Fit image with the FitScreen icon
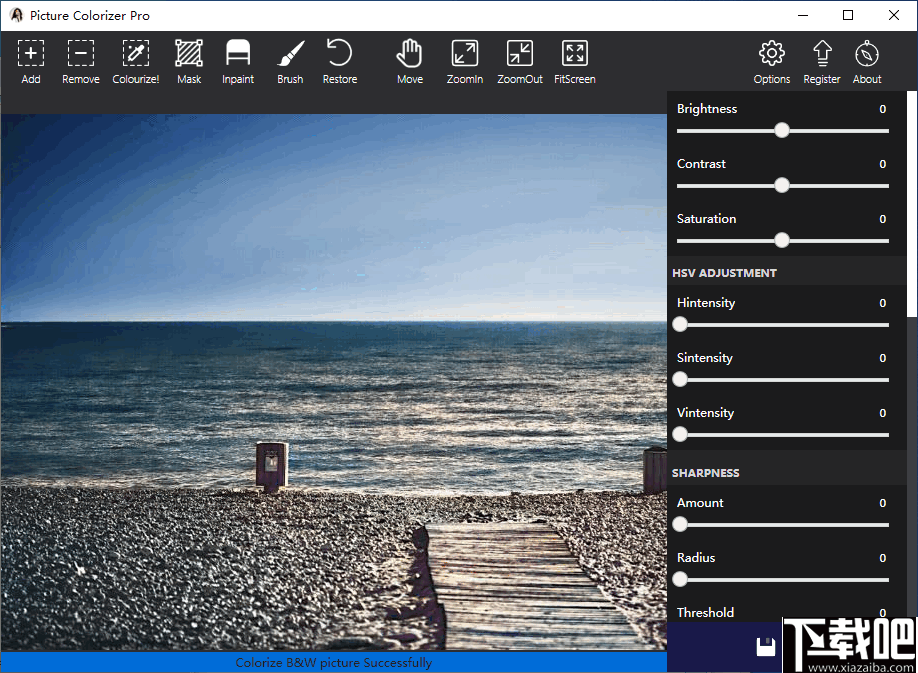 [x=574, y=60]
